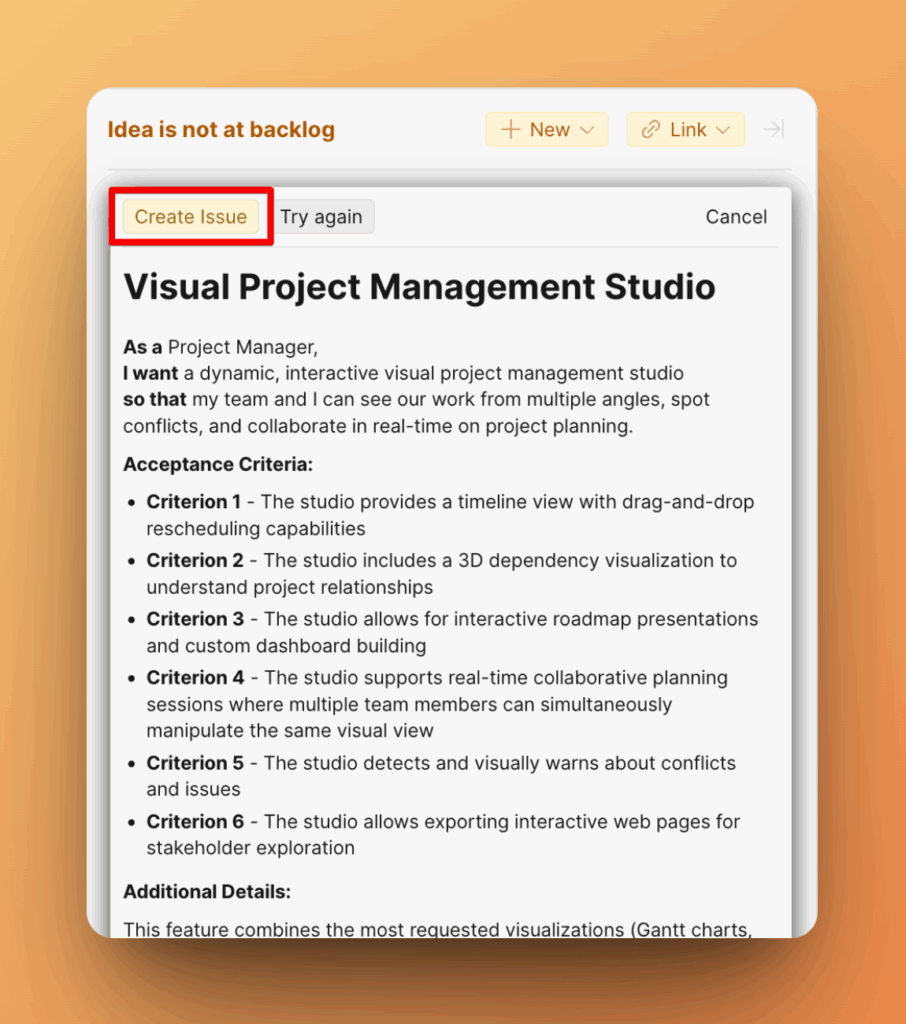Click the chain link icon on the Link button

tap(648, 129)
